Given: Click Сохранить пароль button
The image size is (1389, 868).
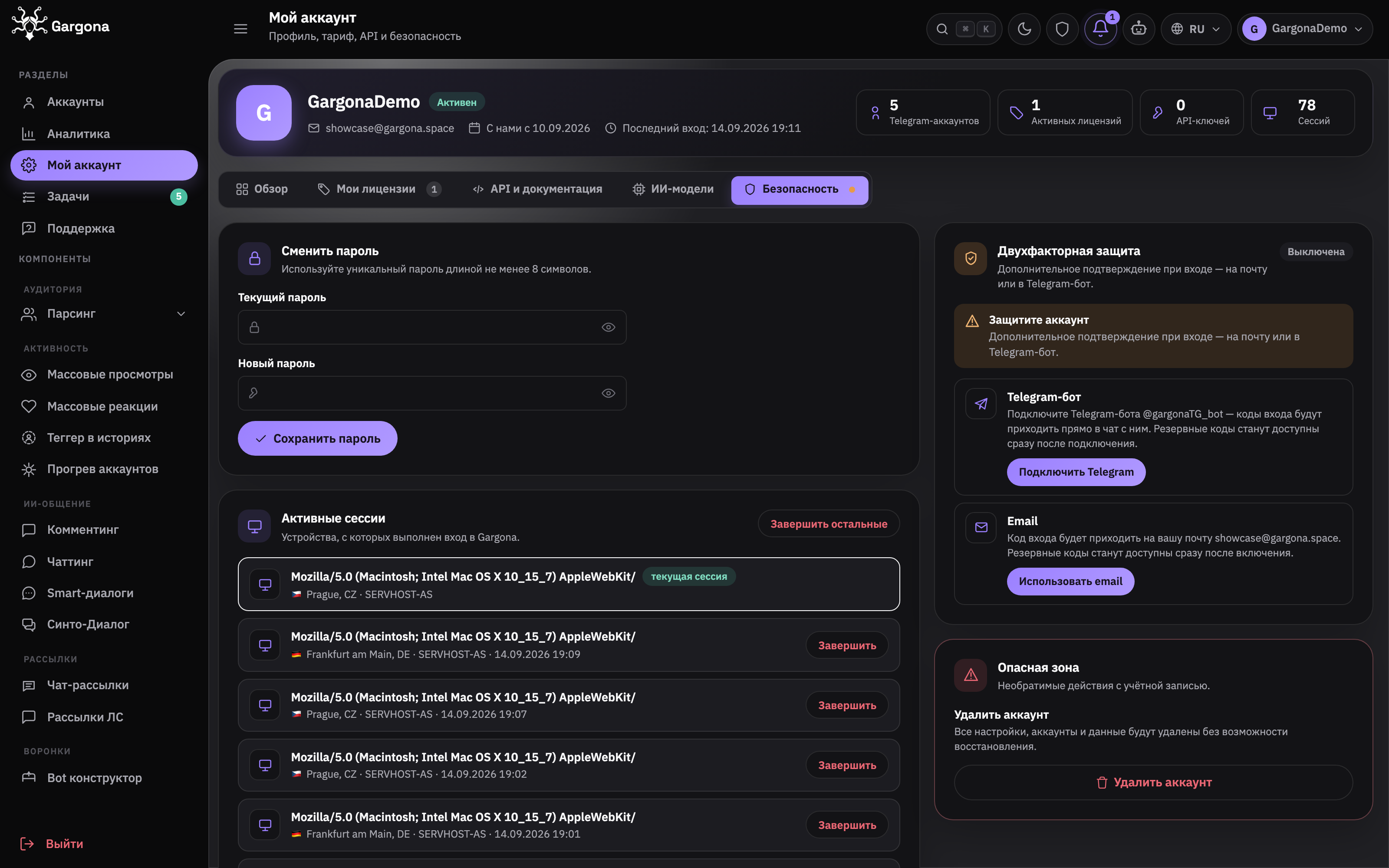Looking at the screenshot, I should pyautogui.click(x=317, y=439).
